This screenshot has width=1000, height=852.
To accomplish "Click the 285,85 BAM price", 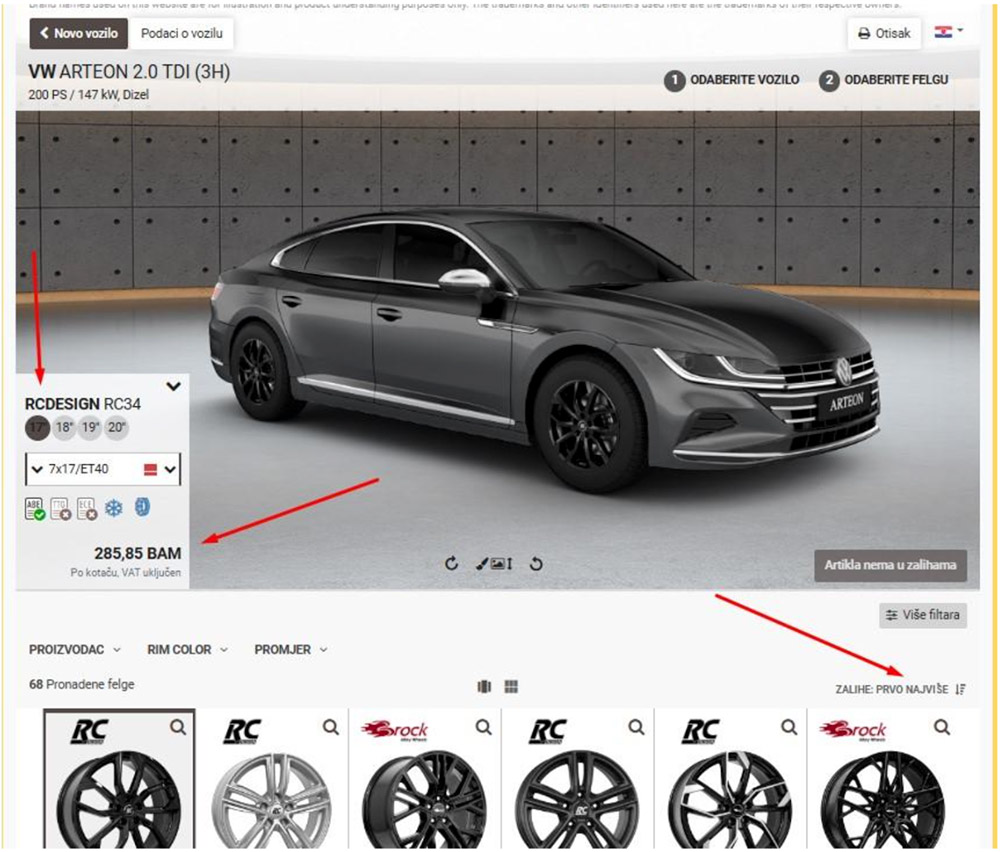I will click(138, 553).
